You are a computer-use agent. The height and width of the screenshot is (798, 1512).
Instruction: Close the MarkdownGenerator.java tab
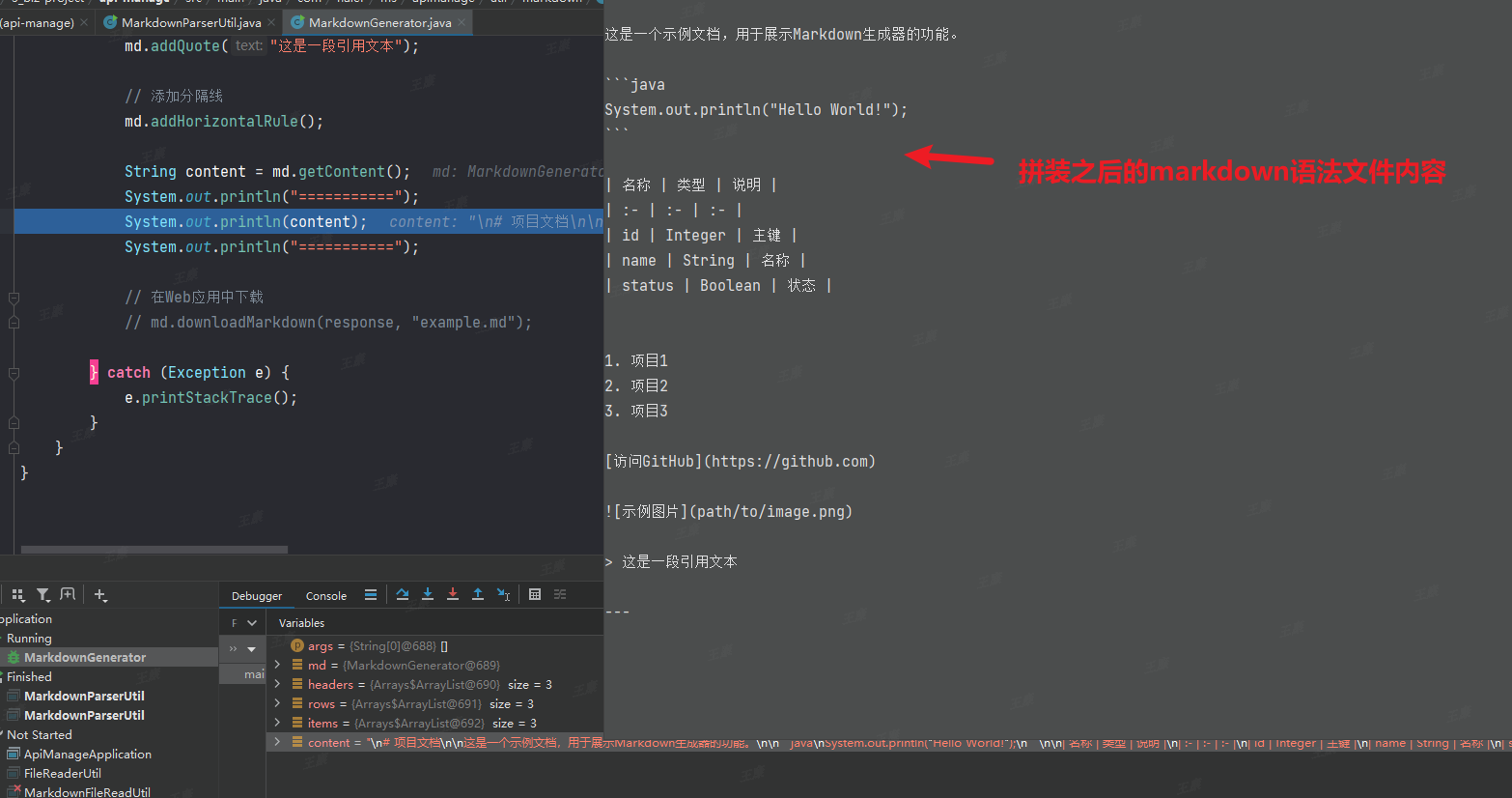click(462, 22)
